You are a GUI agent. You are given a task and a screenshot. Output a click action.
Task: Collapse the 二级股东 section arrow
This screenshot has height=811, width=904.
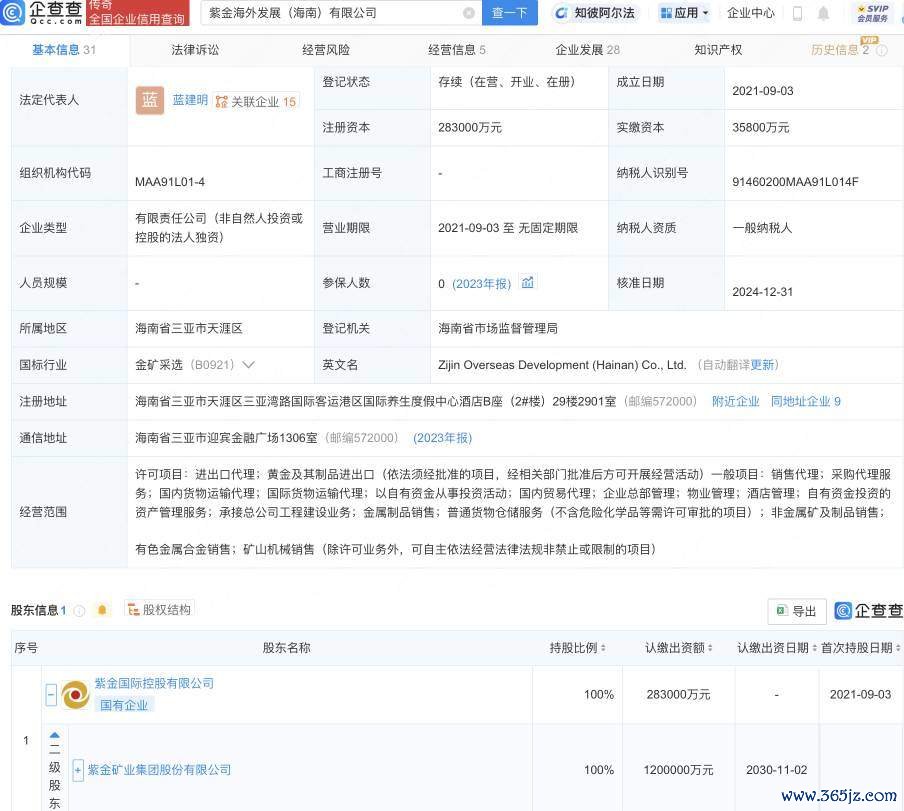coord(54,735)
